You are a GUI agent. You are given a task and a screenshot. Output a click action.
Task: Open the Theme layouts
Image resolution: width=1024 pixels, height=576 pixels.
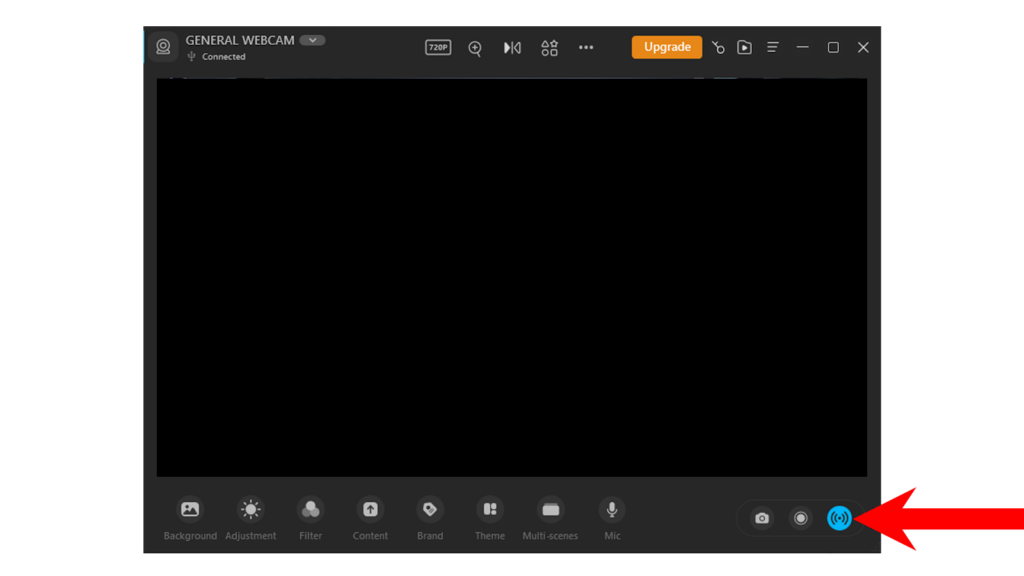(490, 519)
